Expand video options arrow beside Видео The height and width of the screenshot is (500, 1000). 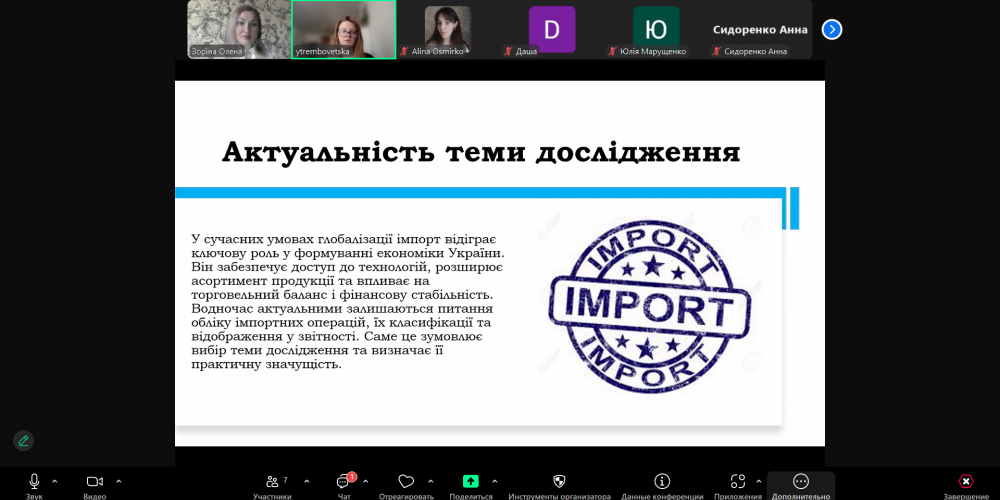pyautogui.click(x=118, y=481)
